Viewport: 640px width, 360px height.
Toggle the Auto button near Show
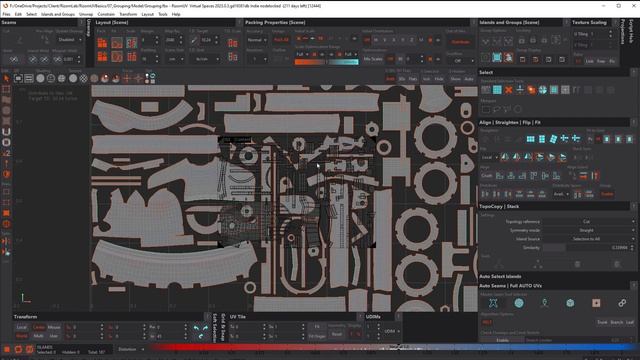tap(469, 79)
